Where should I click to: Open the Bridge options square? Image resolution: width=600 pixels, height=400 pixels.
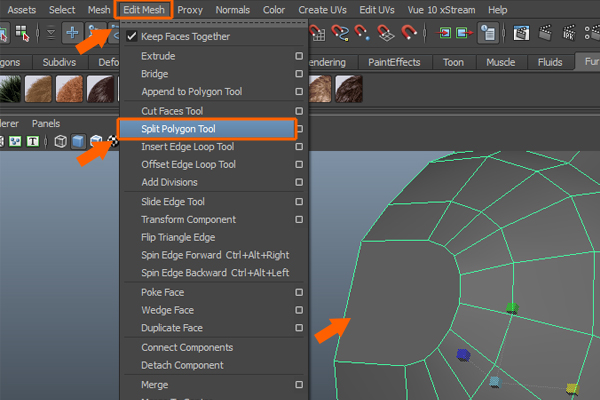click(298, 74)
